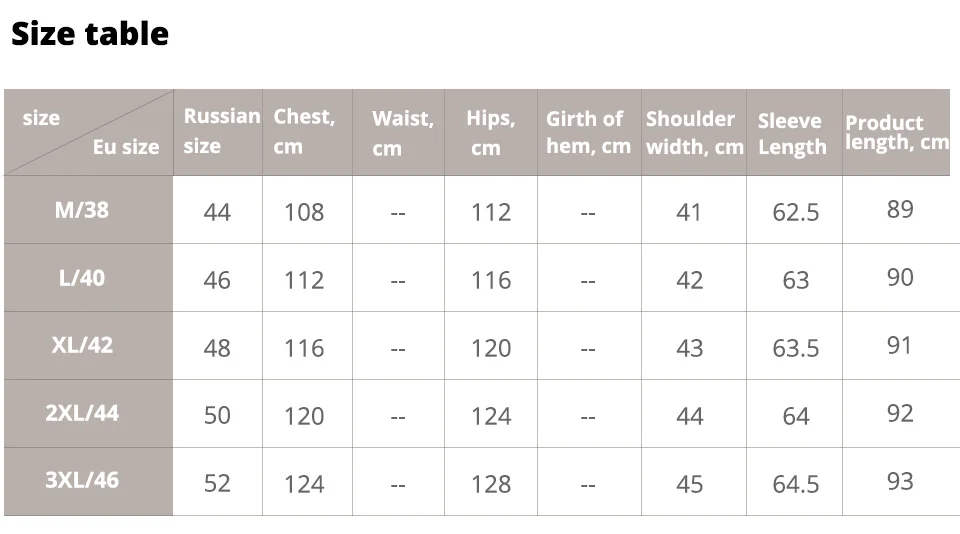The width and height of the screenshot is (960, 534).
Task: Click the Waist, cm column header
Action: (403, 133)
